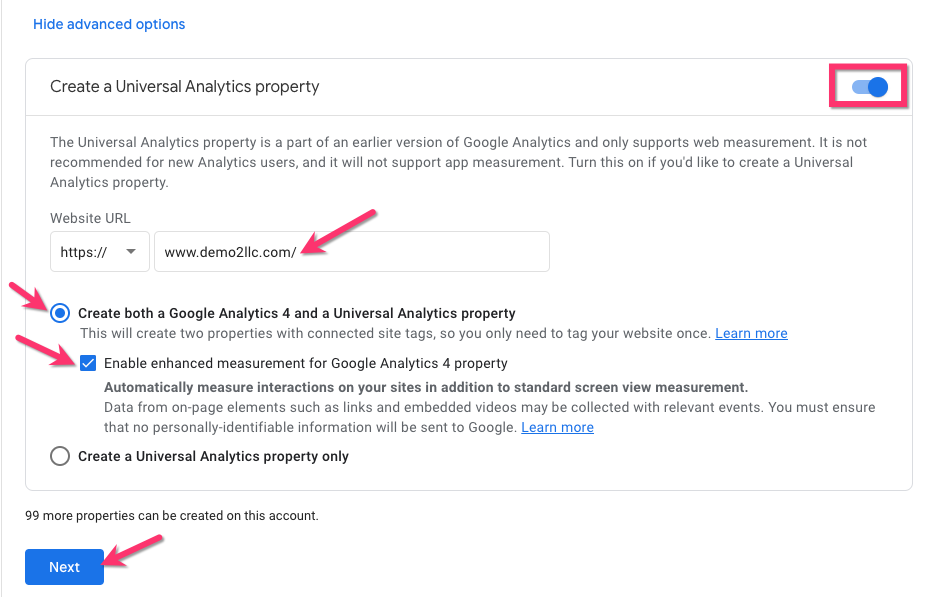Click the 99 more properties notice text
This screenshot has width=932, height=597.
(x=171, y=516)
